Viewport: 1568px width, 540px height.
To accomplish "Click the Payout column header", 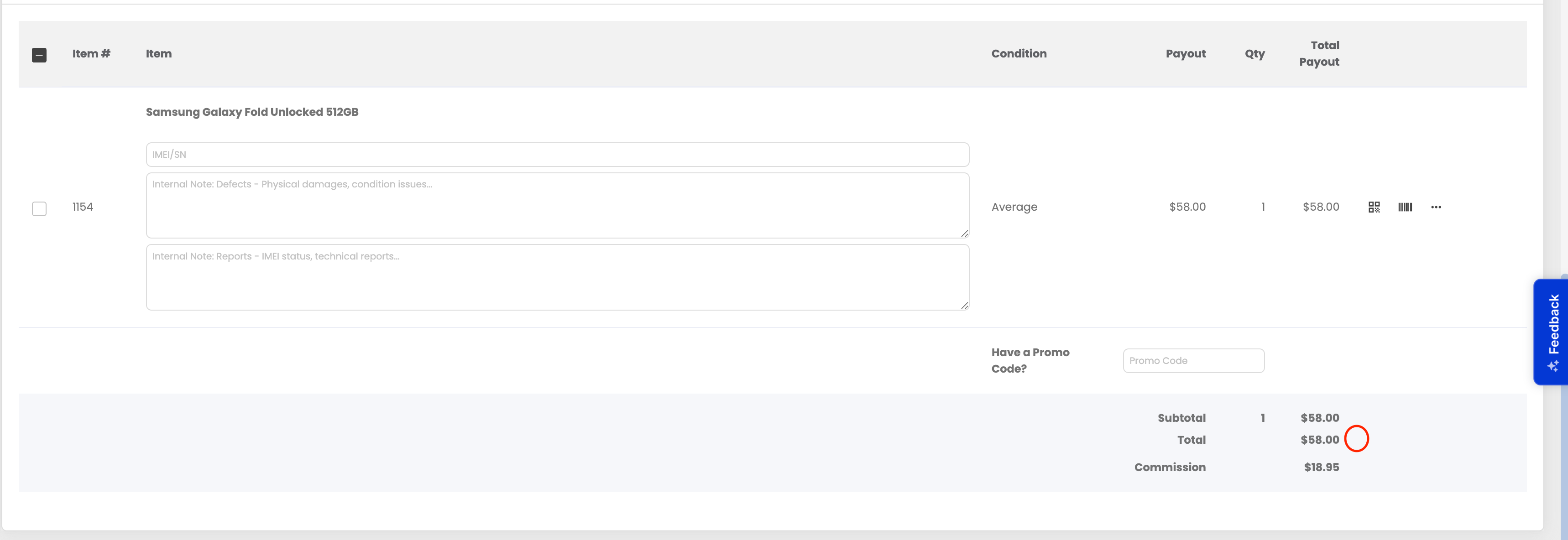I will 1185,53.
